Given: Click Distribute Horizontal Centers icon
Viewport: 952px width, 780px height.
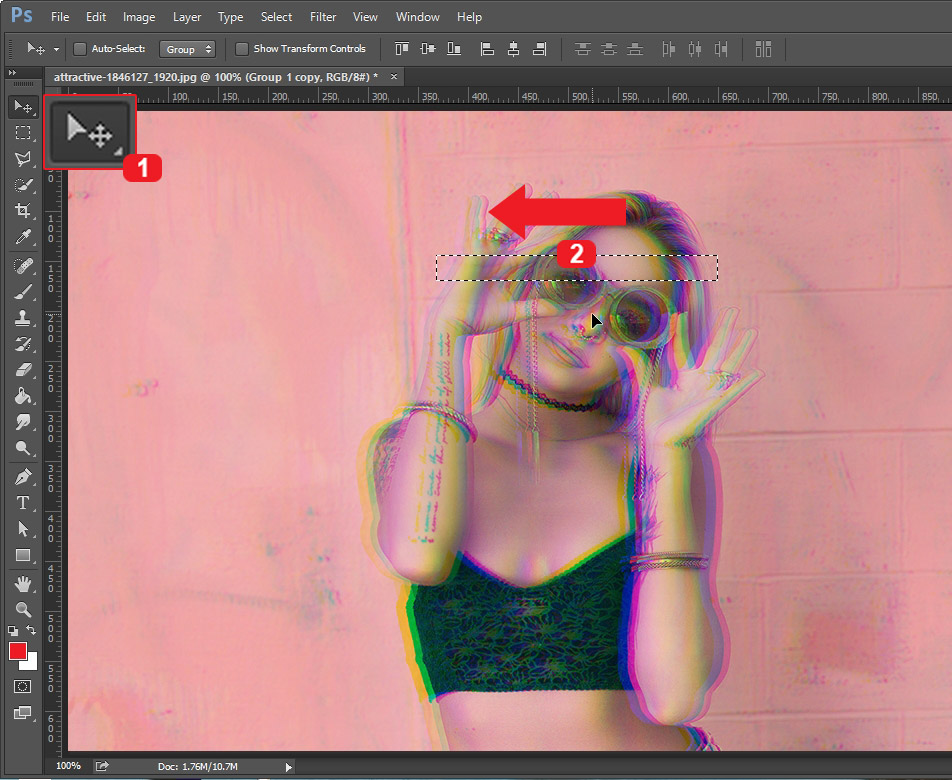Looking at the screenshot, I should click(695, 49).
